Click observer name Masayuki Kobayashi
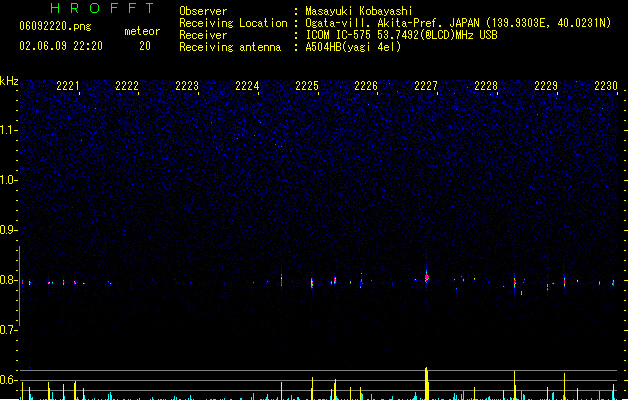The image size is (629, 400). (x=359, y=11)
